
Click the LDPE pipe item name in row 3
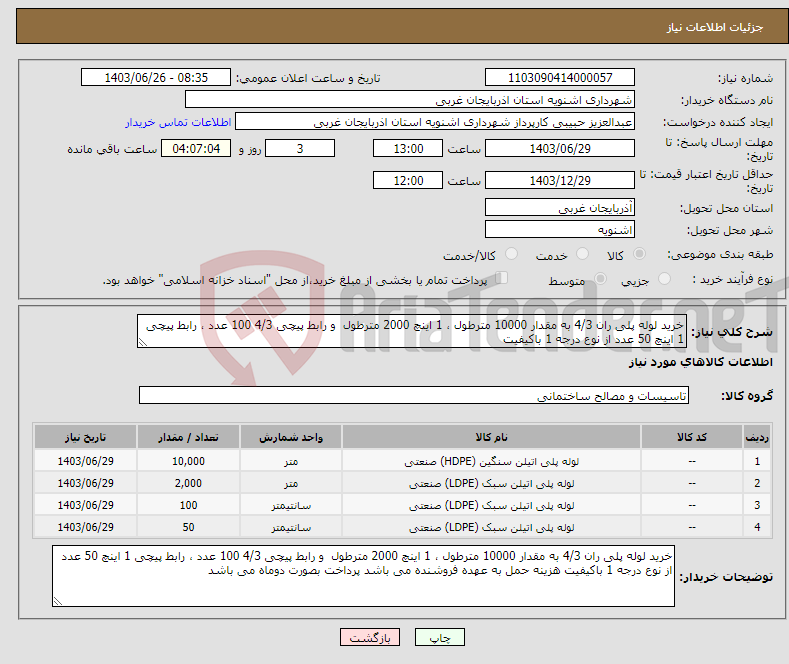(491, 506)
